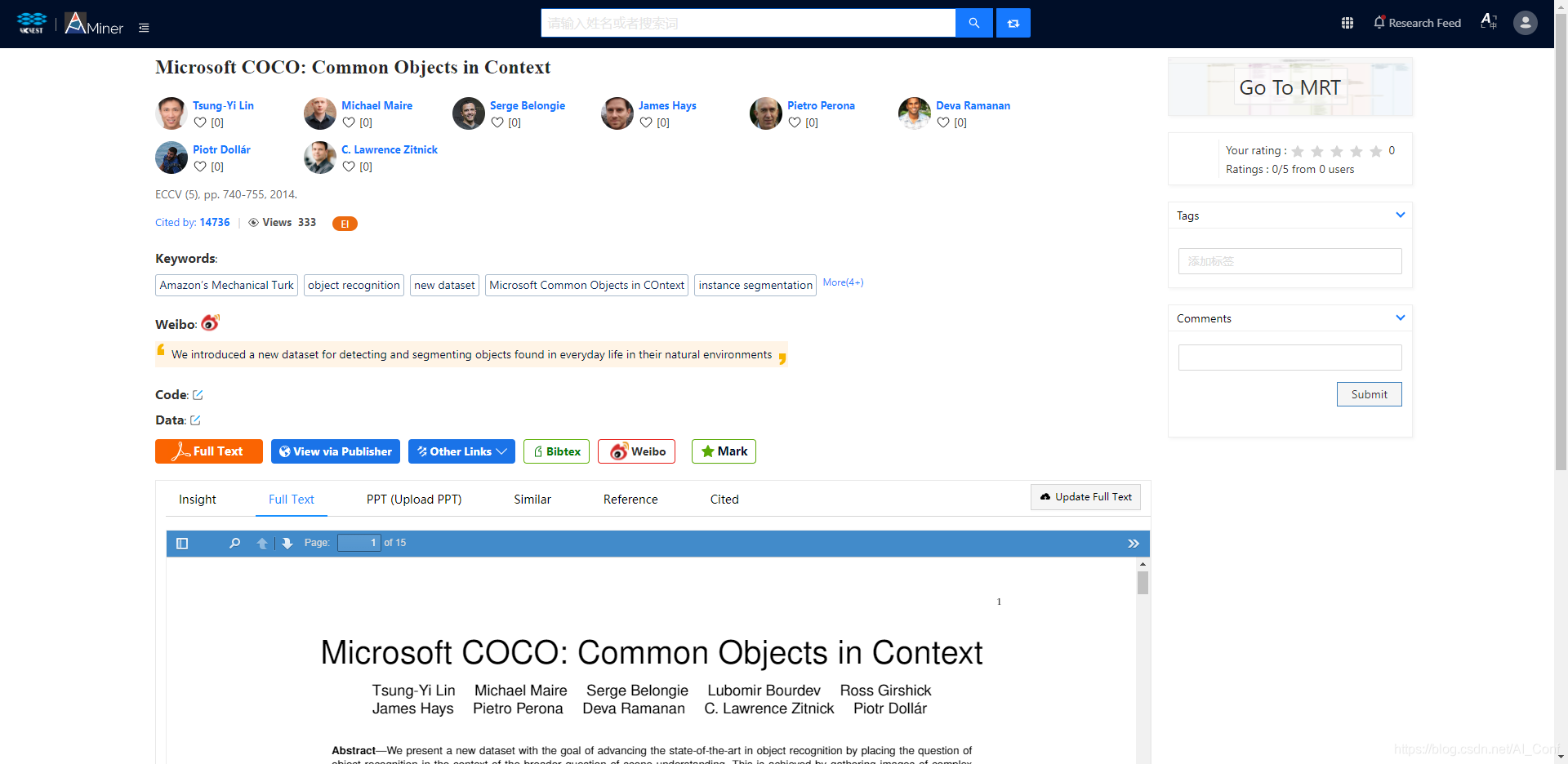Viewport: 1568px width, 764px height.
Task: Mark this paper with star button
Action: (724, 451)
